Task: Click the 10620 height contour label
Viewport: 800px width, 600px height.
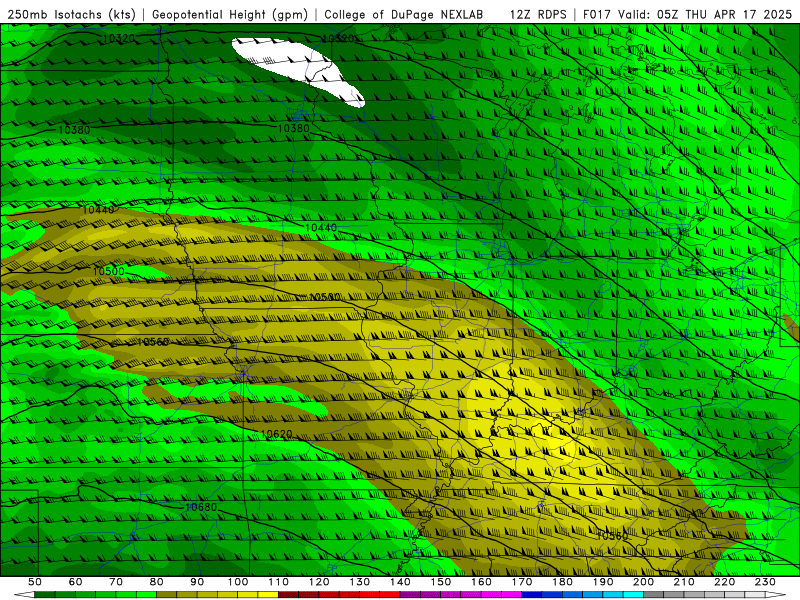Action: (277, 434)
